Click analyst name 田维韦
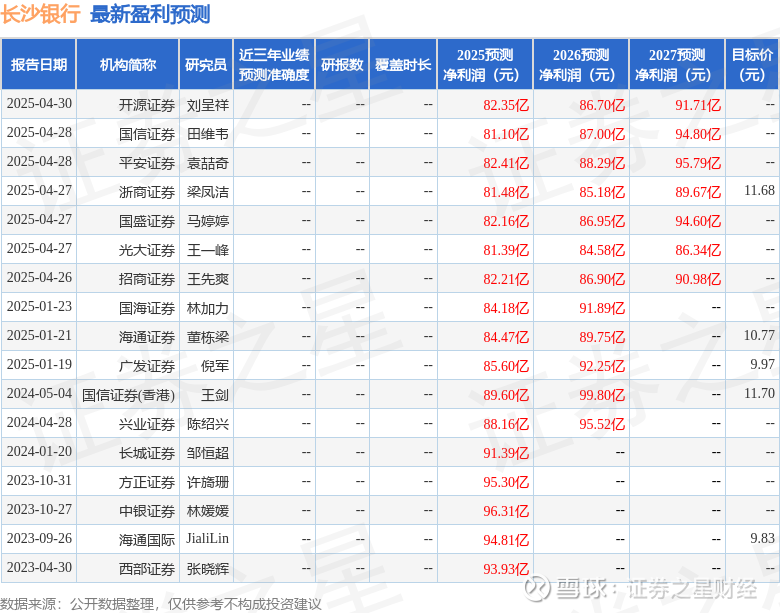The width and height of the screenshot is (780, 613). click(207, 134)
